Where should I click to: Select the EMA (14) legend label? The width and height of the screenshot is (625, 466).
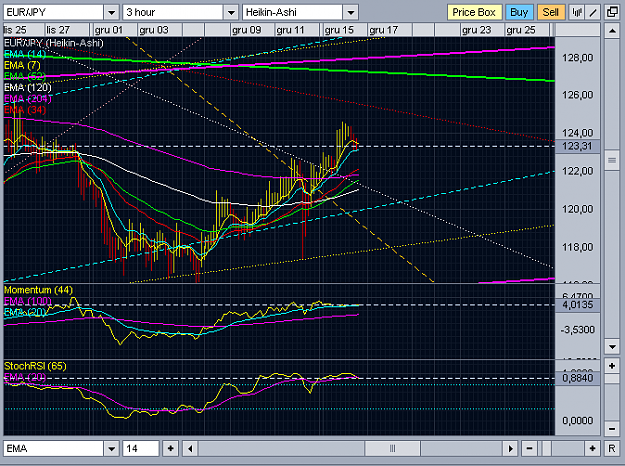tap(25, 54)
